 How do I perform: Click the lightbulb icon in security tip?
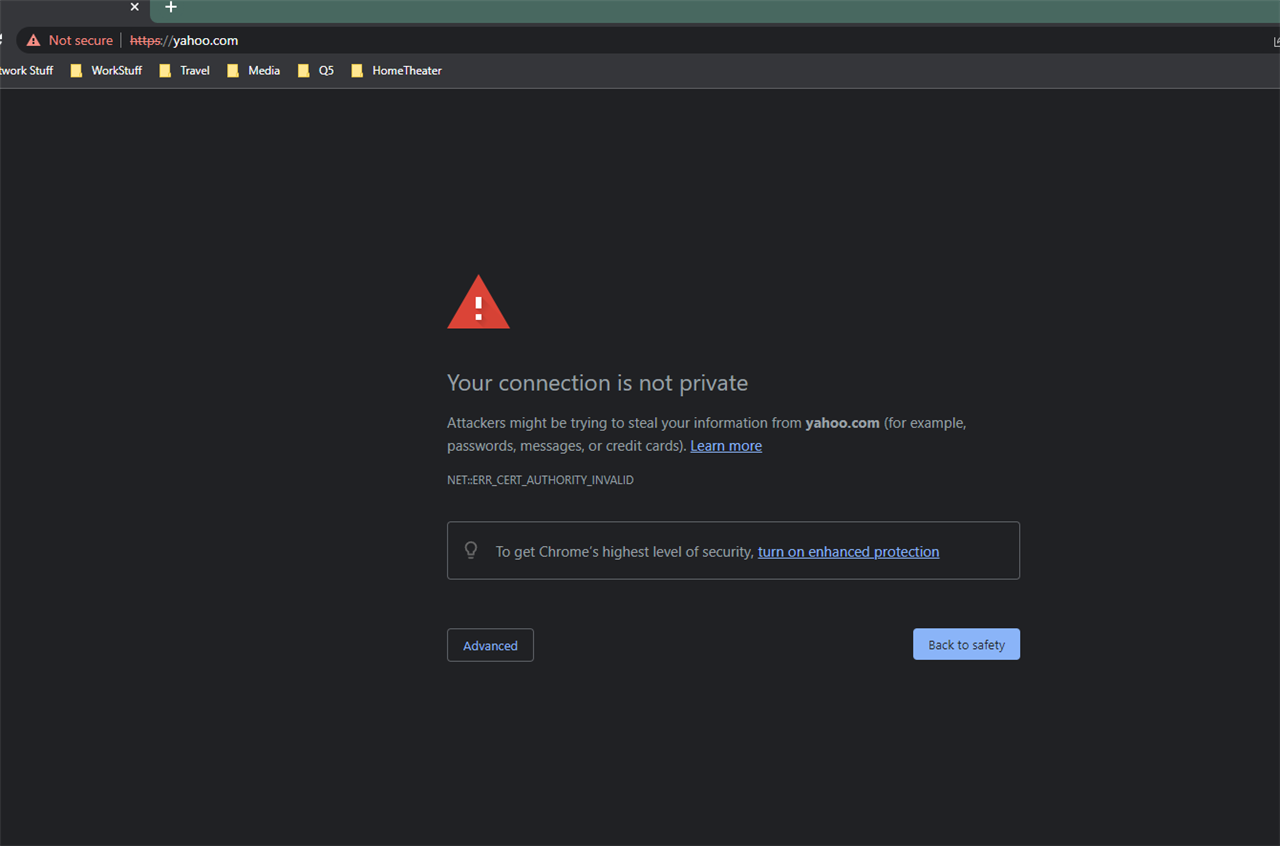[x=471, y=550]
